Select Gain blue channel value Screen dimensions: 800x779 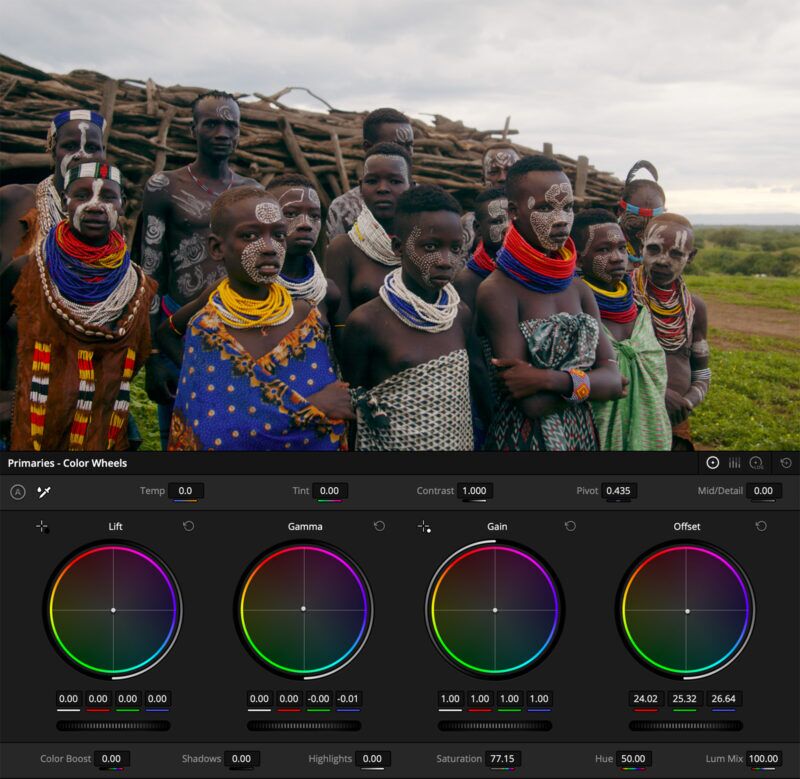pos(539,699)
